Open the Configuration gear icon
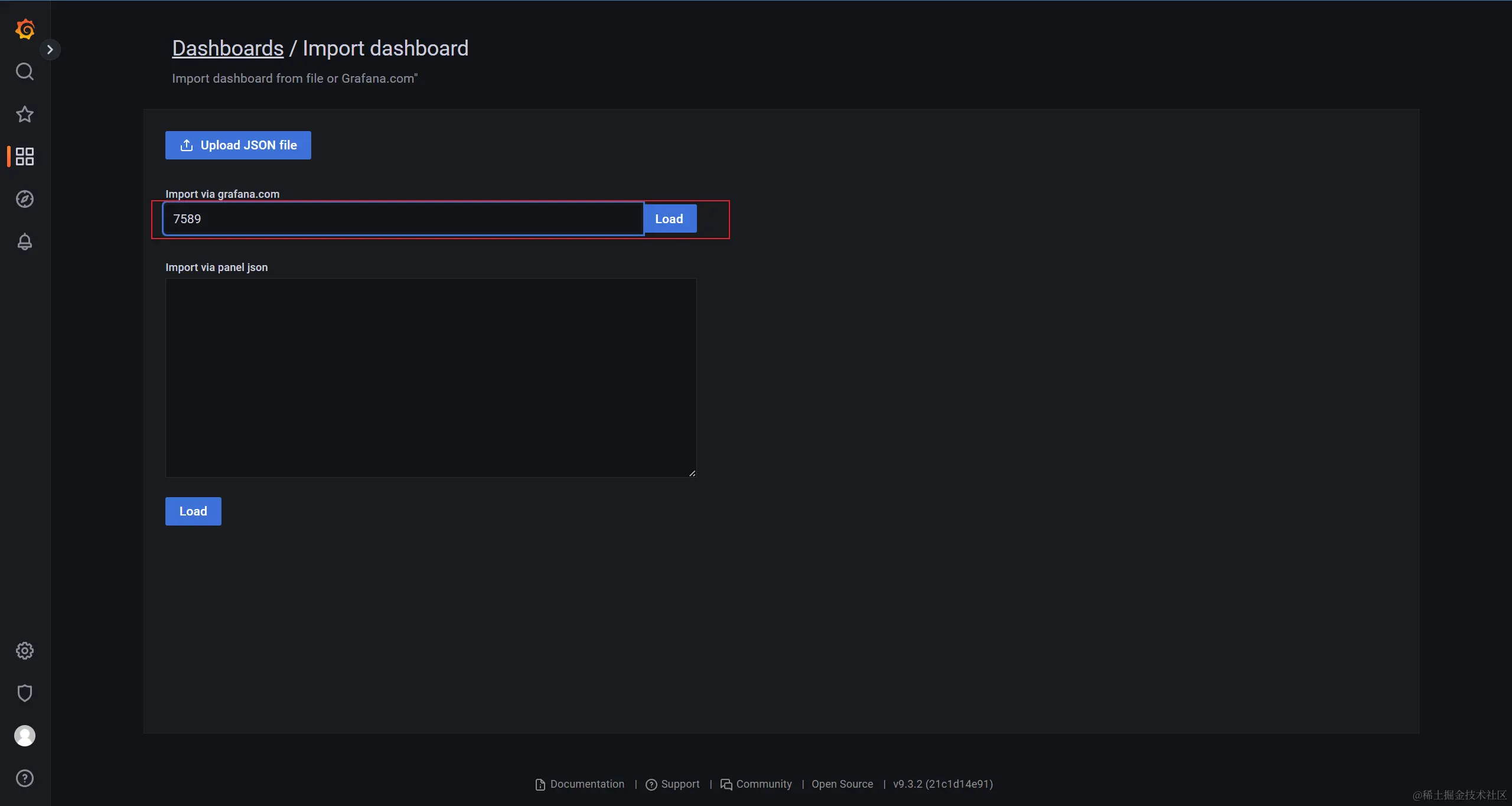The image size is (1512, 806). (x=24, y=651)
